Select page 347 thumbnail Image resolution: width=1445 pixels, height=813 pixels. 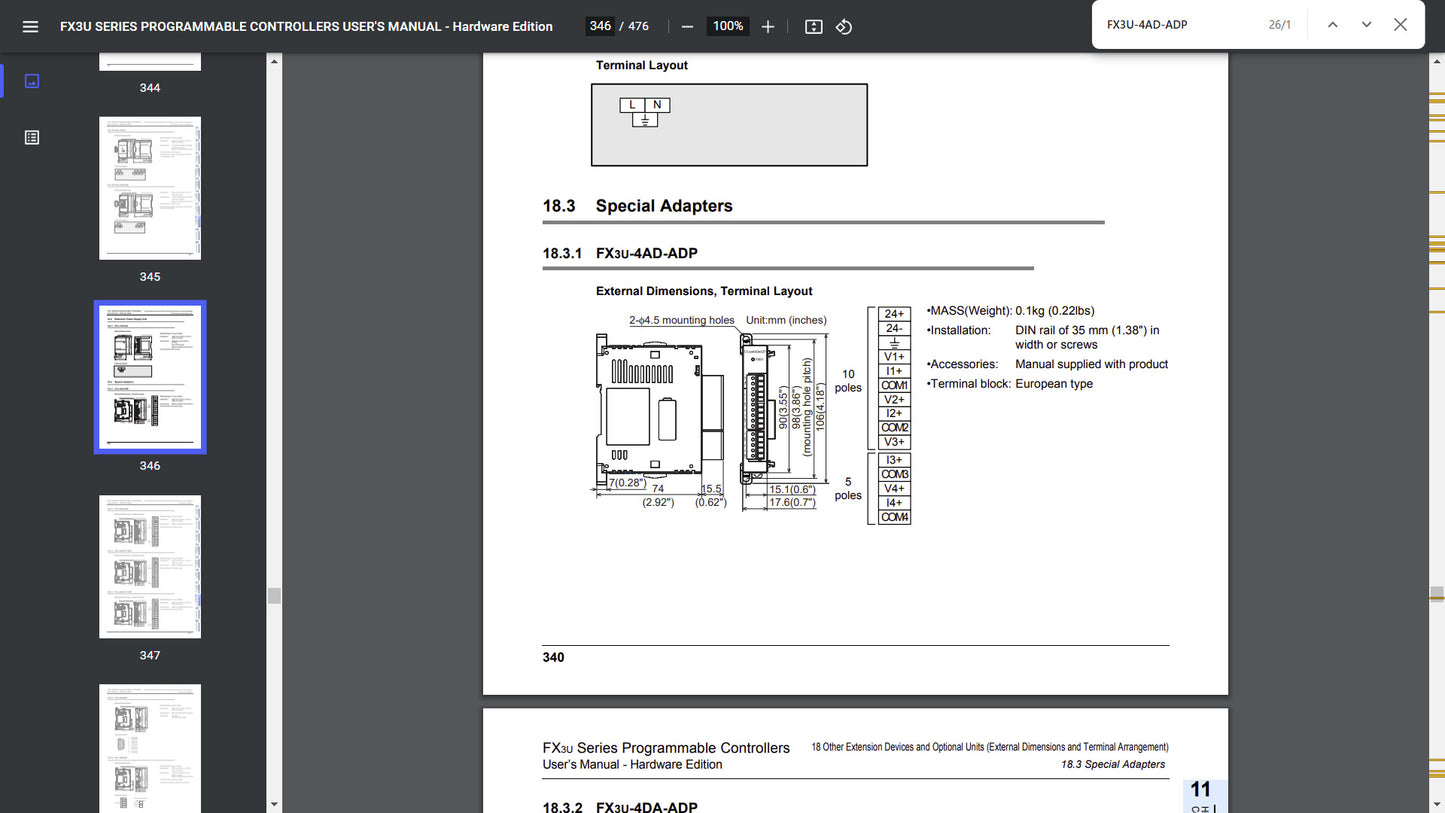(x=150, y=567)
